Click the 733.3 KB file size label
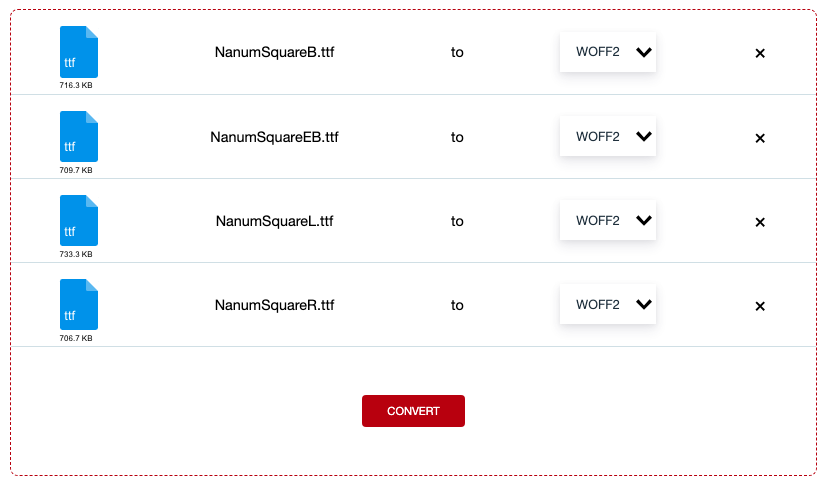Viewport: 826px width, 485px height. click(76, 254)
